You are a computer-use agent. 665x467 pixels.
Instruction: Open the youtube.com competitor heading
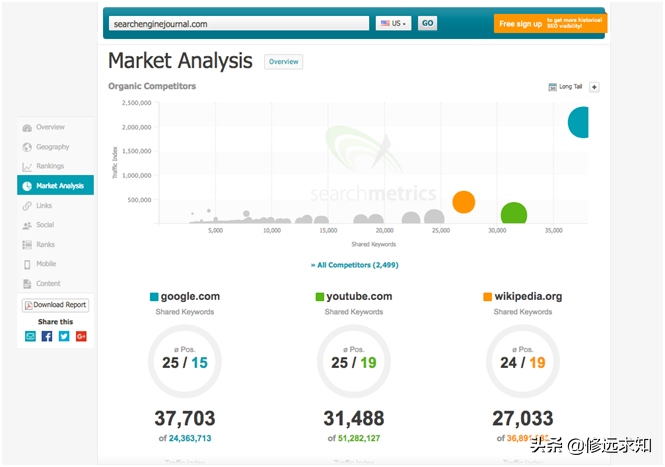click(x=359, y=296)
